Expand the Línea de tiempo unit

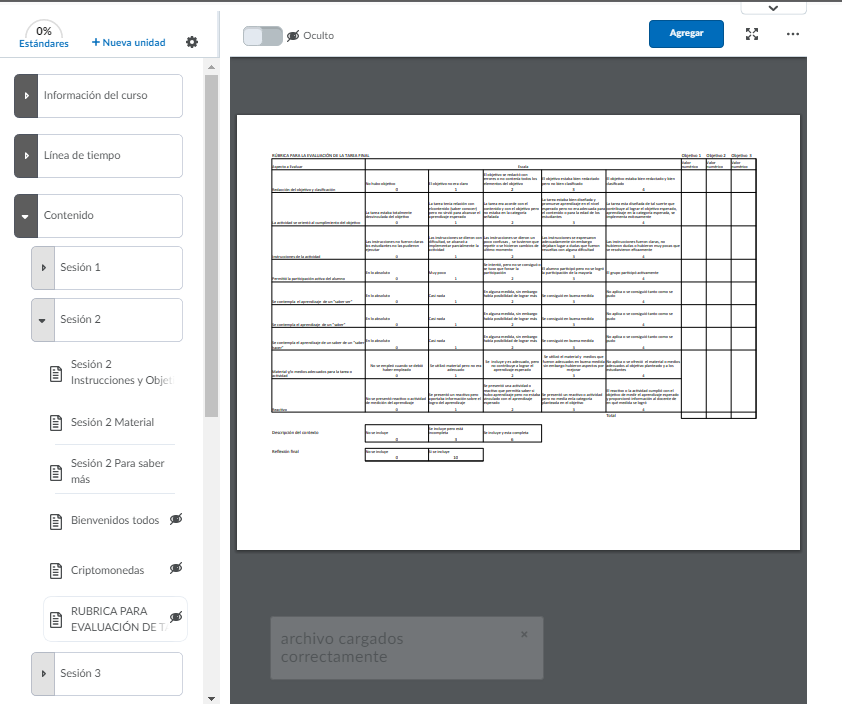[26, 156]
